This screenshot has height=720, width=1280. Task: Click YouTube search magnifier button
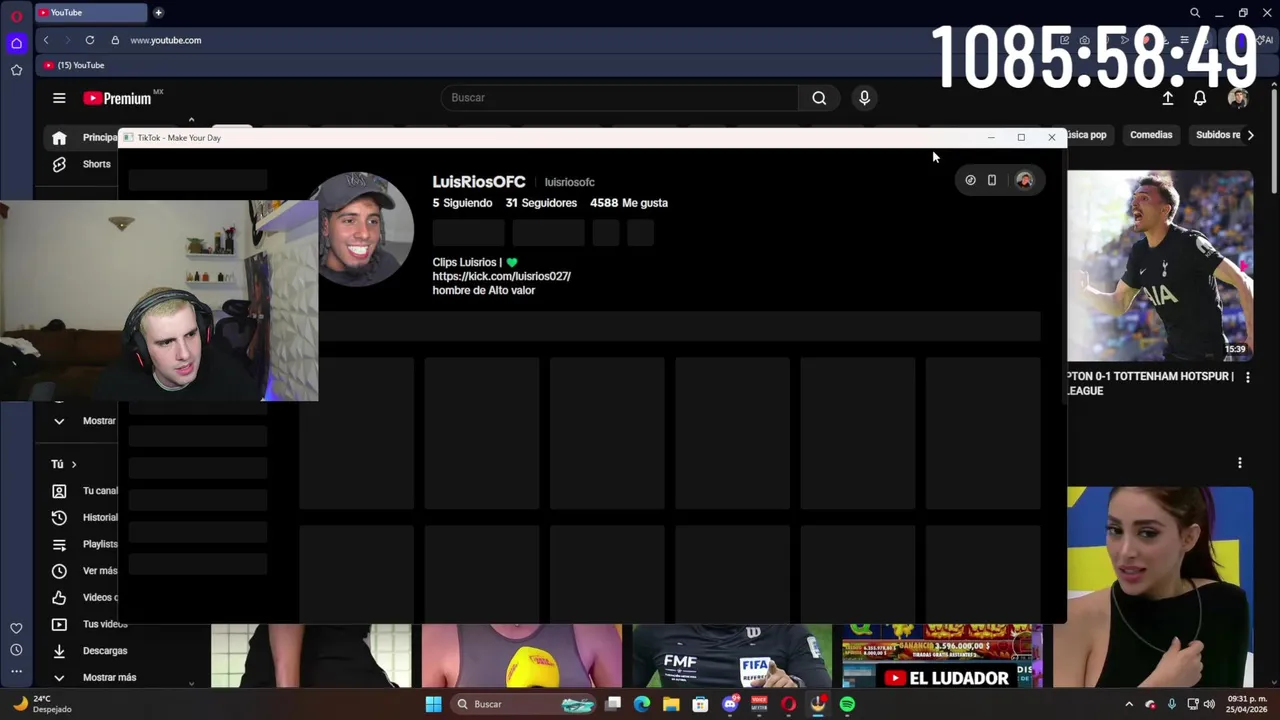(819, 98)
